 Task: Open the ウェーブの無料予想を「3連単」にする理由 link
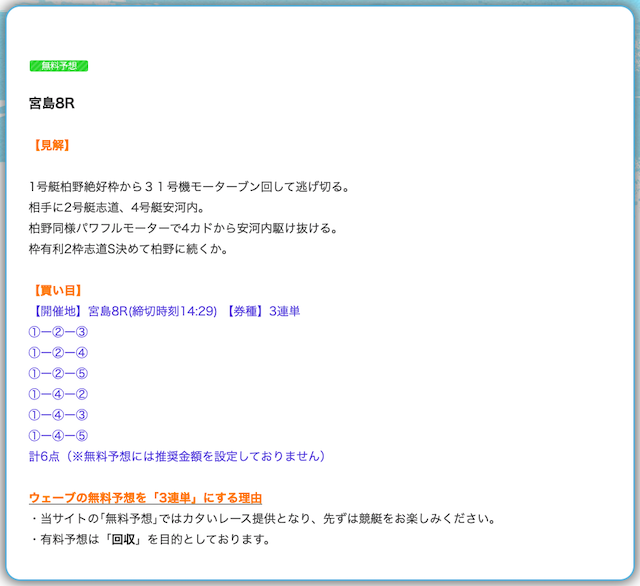pos(145,498)
